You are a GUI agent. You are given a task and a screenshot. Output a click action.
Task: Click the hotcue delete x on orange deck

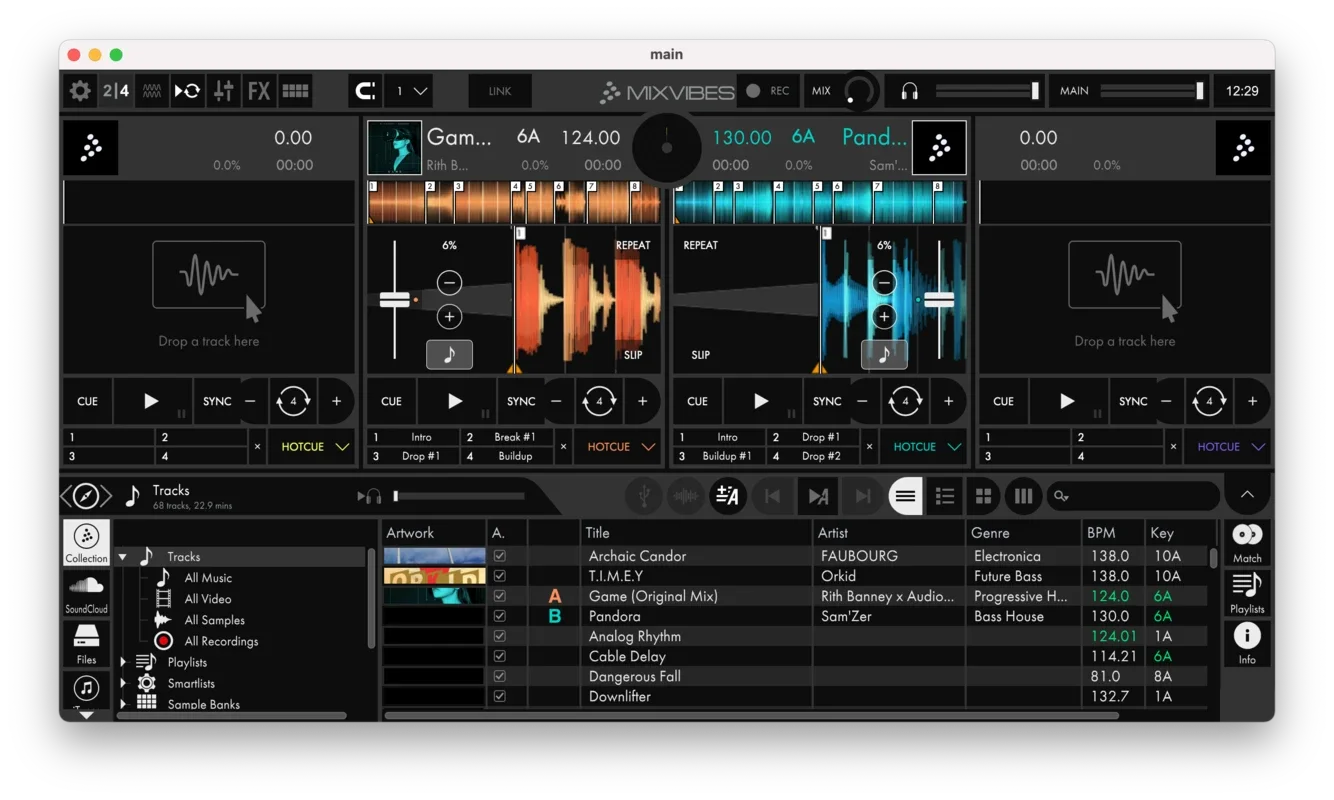[x=563, y=447]
